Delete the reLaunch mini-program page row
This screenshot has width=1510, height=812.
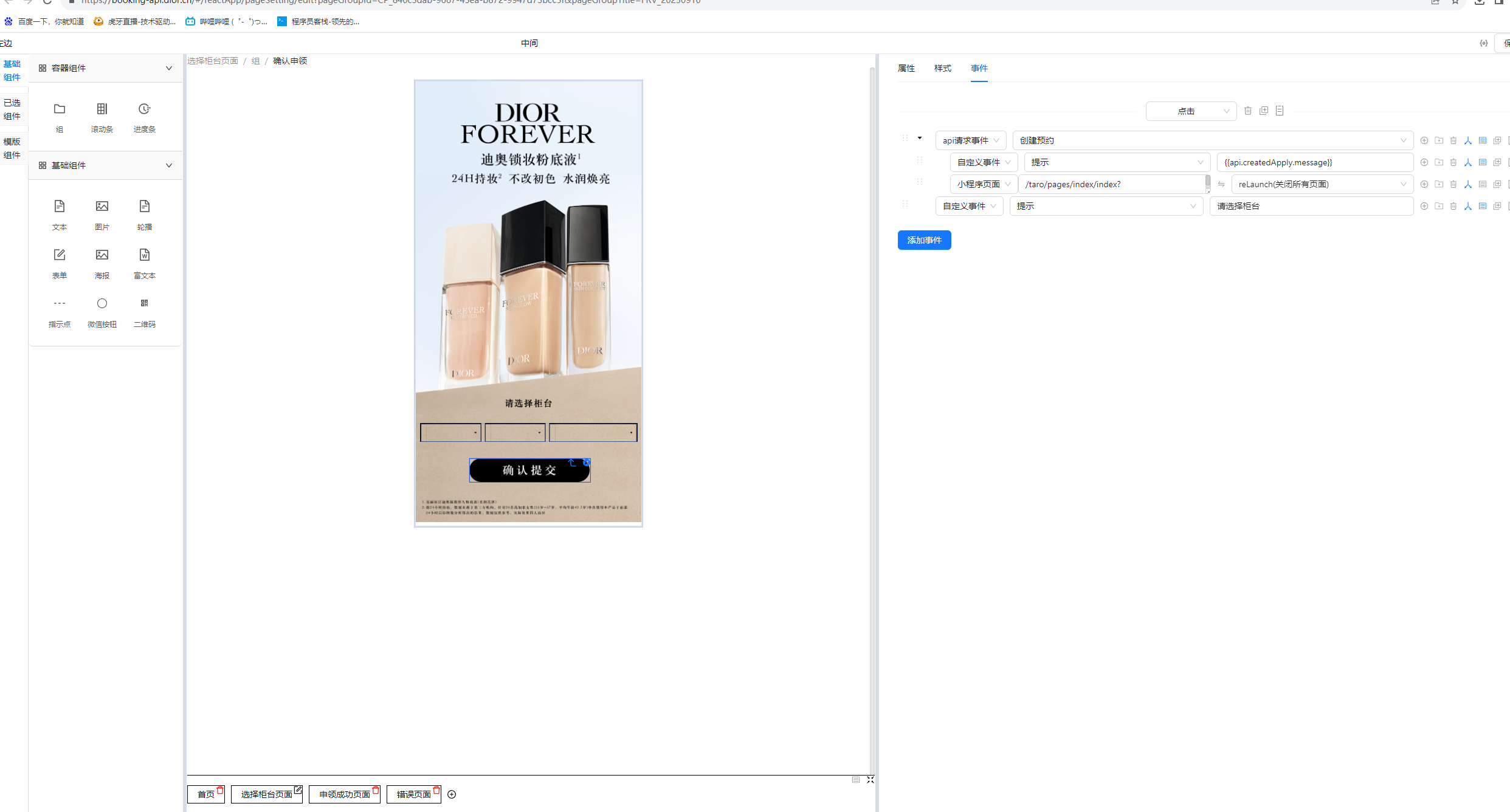[1453, 184]
